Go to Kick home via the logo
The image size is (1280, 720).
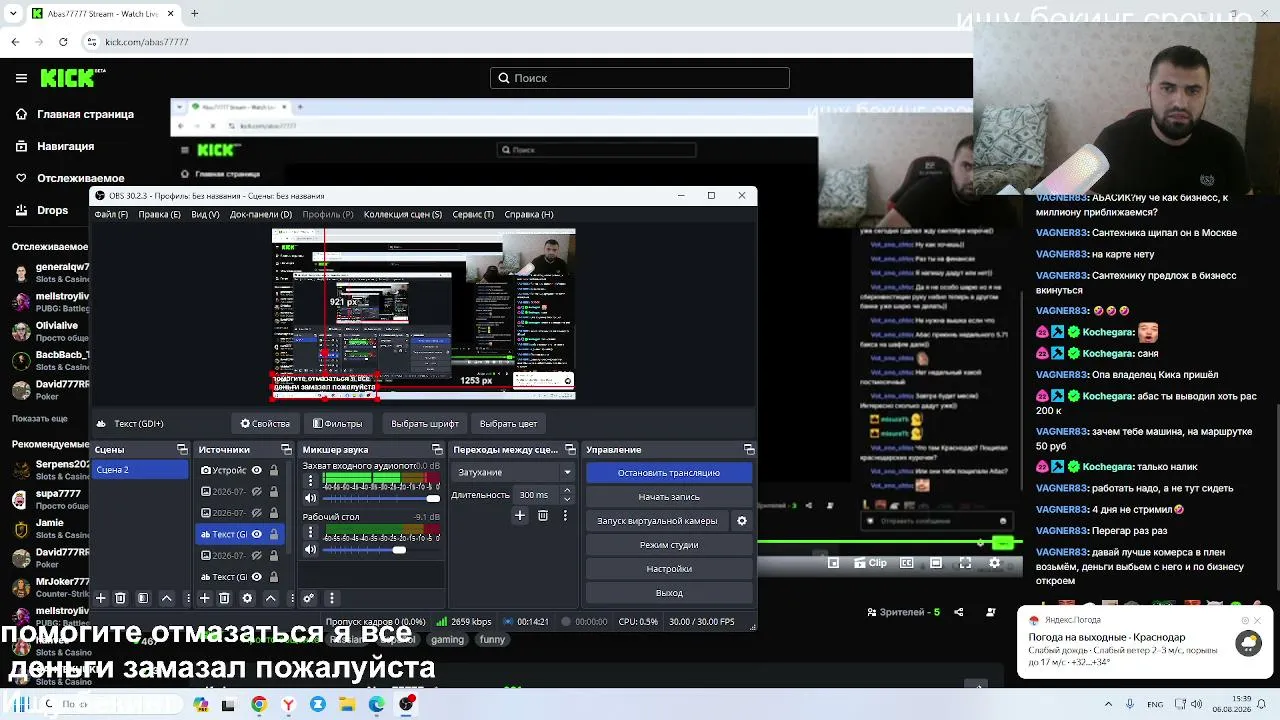72,78
